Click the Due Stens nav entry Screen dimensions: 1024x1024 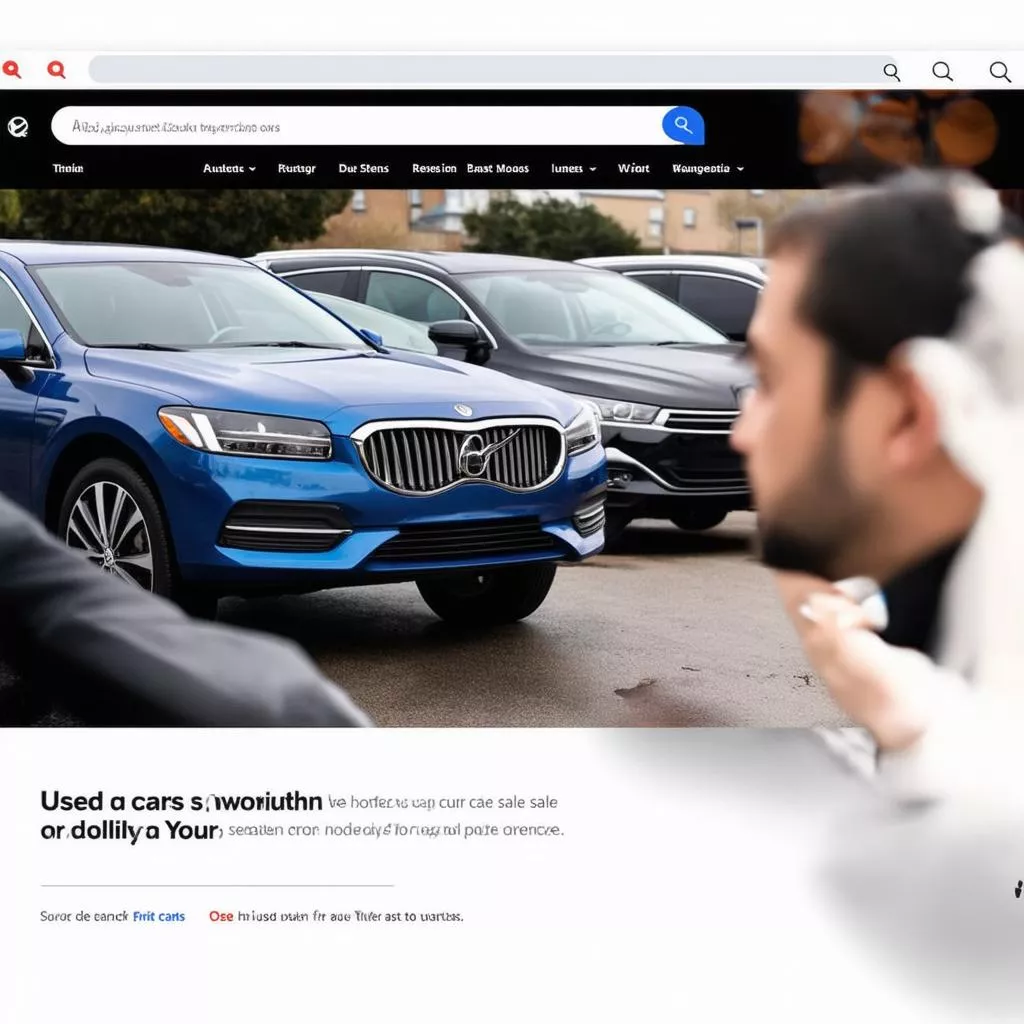(363, 168)
